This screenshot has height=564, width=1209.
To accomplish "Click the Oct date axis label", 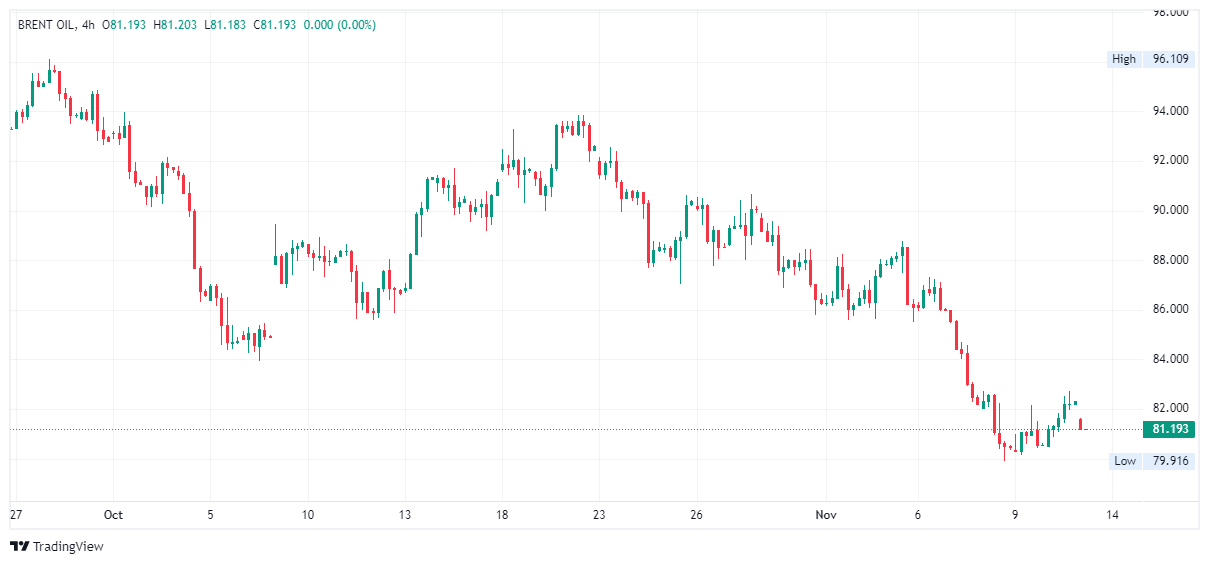I will click(112, 515).
